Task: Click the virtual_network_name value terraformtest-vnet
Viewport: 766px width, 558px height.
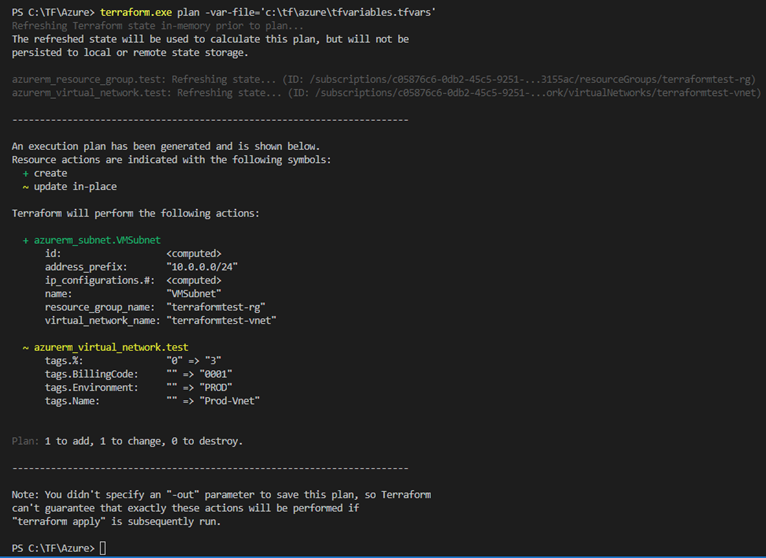Action: click(221, 321)
